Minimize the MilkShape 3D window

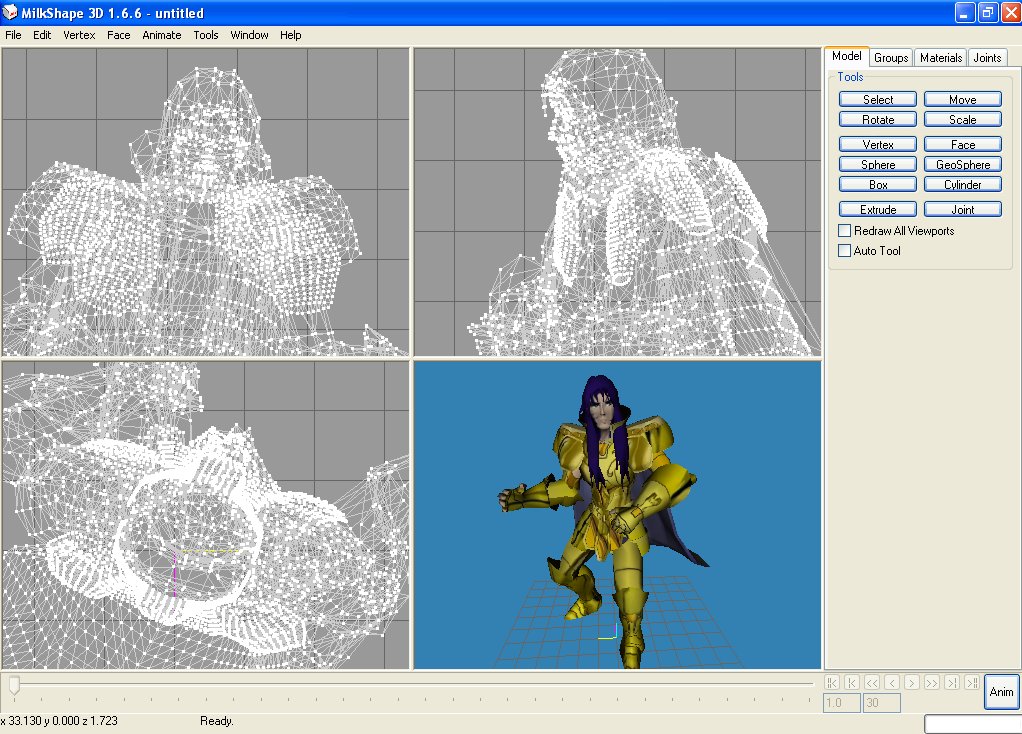tap(965, 12)
